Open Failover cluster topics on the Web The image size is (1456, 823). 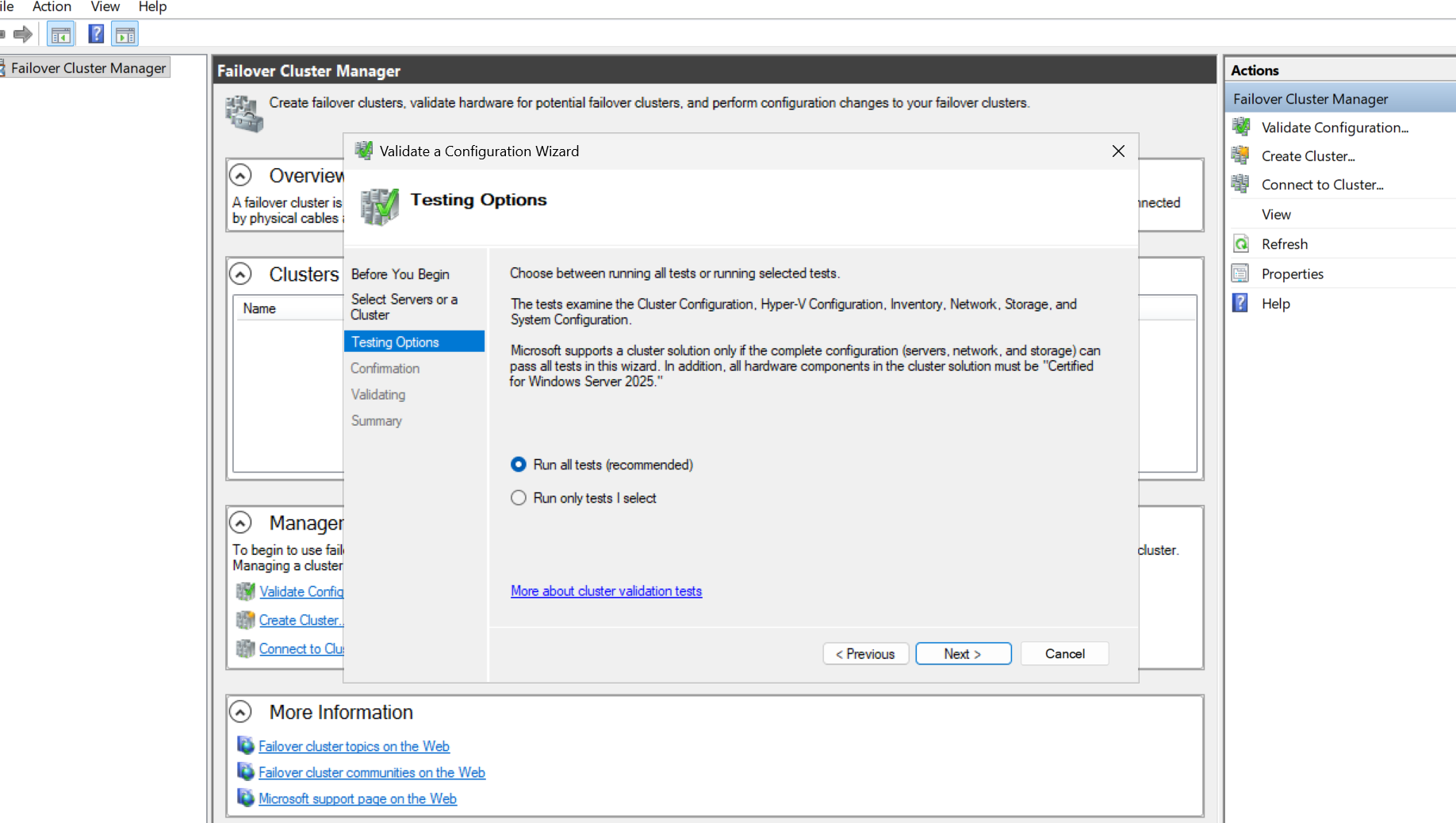pyautogui.click(x=354, y=746)
